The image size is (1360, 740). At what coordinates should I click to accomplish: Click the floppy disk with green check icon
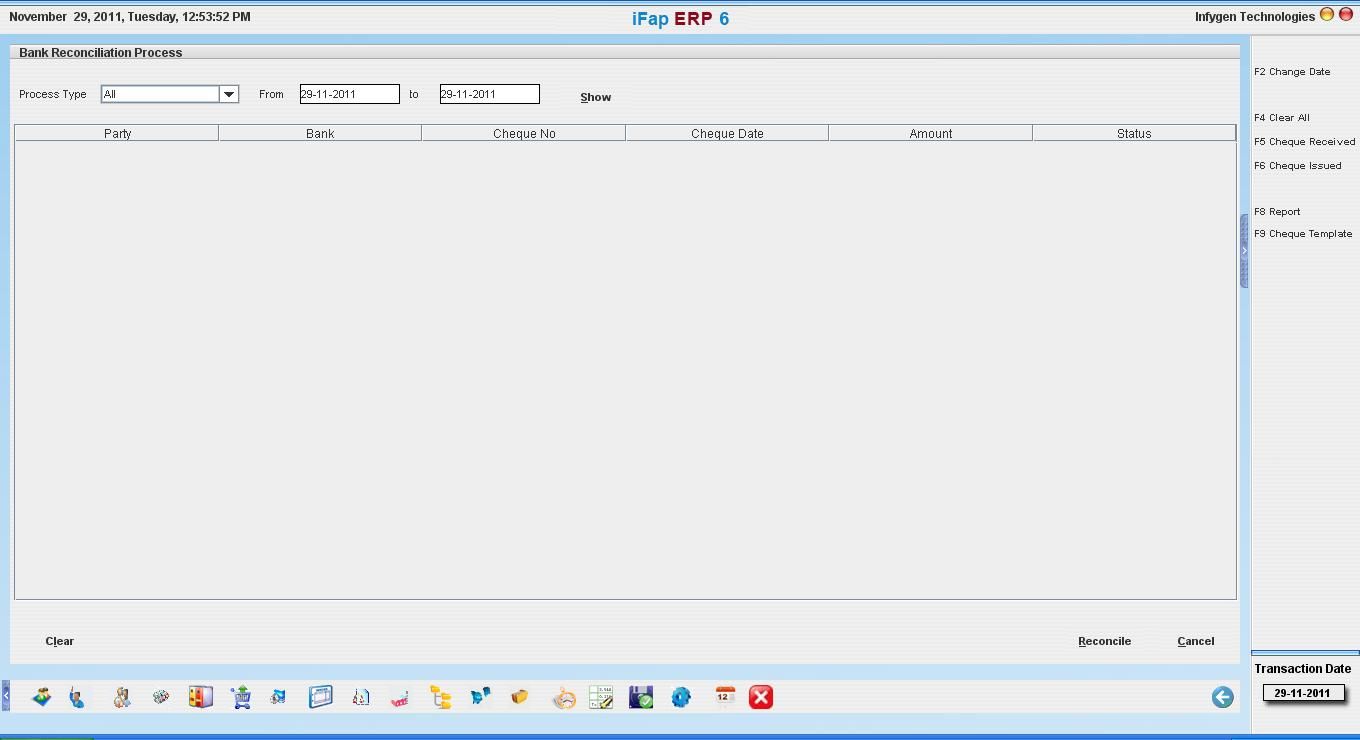click(641, 697)
